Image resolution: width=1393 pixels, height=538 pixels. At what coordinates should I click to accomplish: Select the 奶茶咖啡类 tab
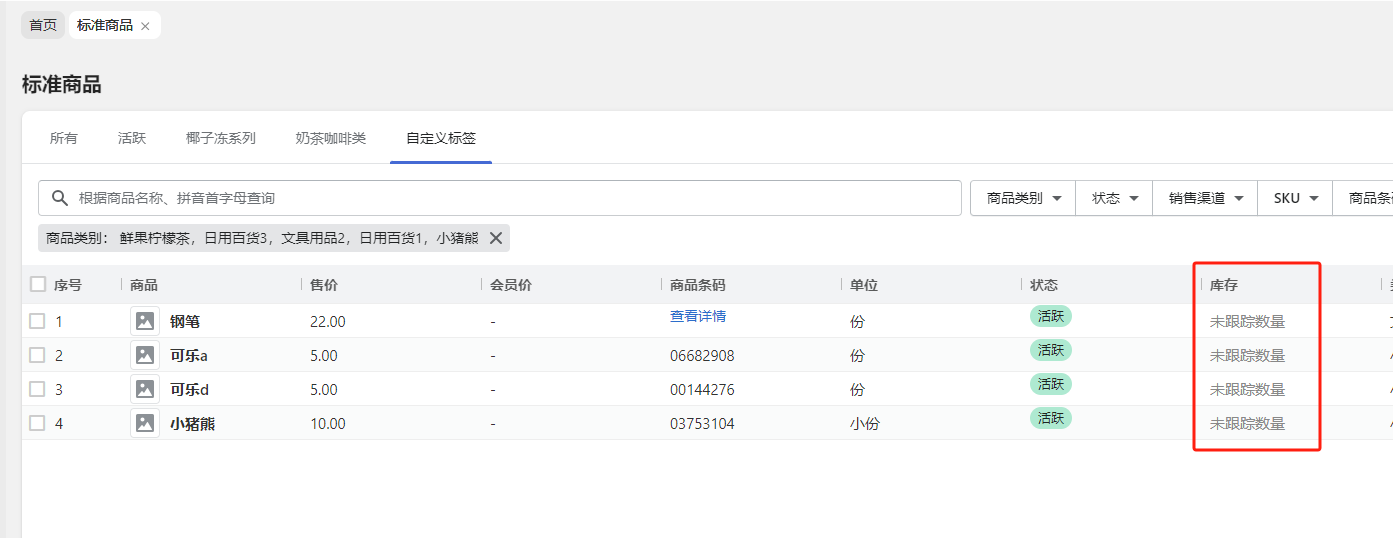[x=331, y=138]
